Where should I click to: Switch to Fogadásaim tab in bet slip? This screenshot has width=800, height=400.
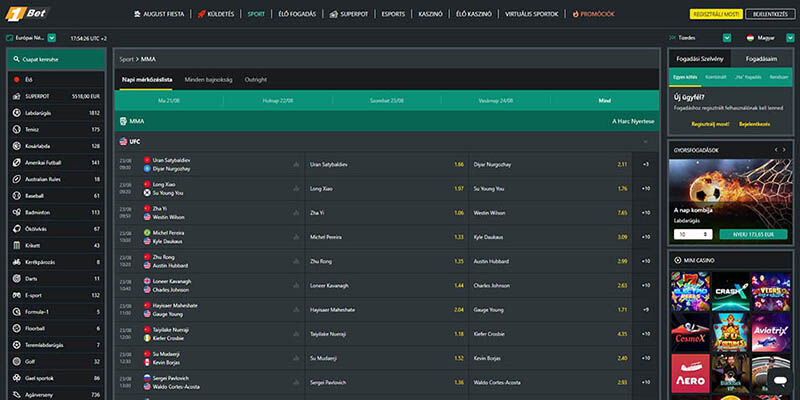[x=761, y=59]
